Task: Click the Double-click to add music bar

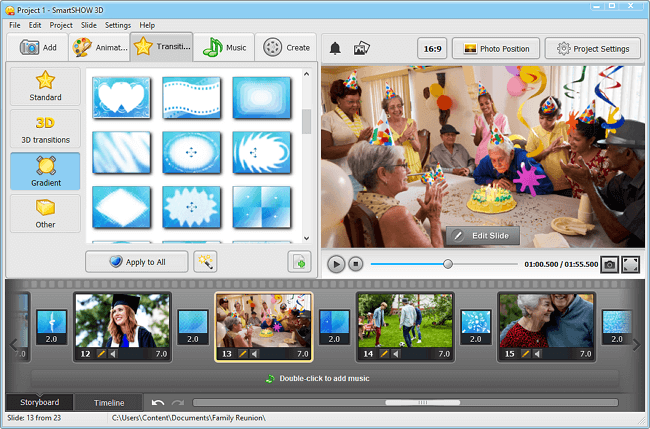Action: coord(325,378)
